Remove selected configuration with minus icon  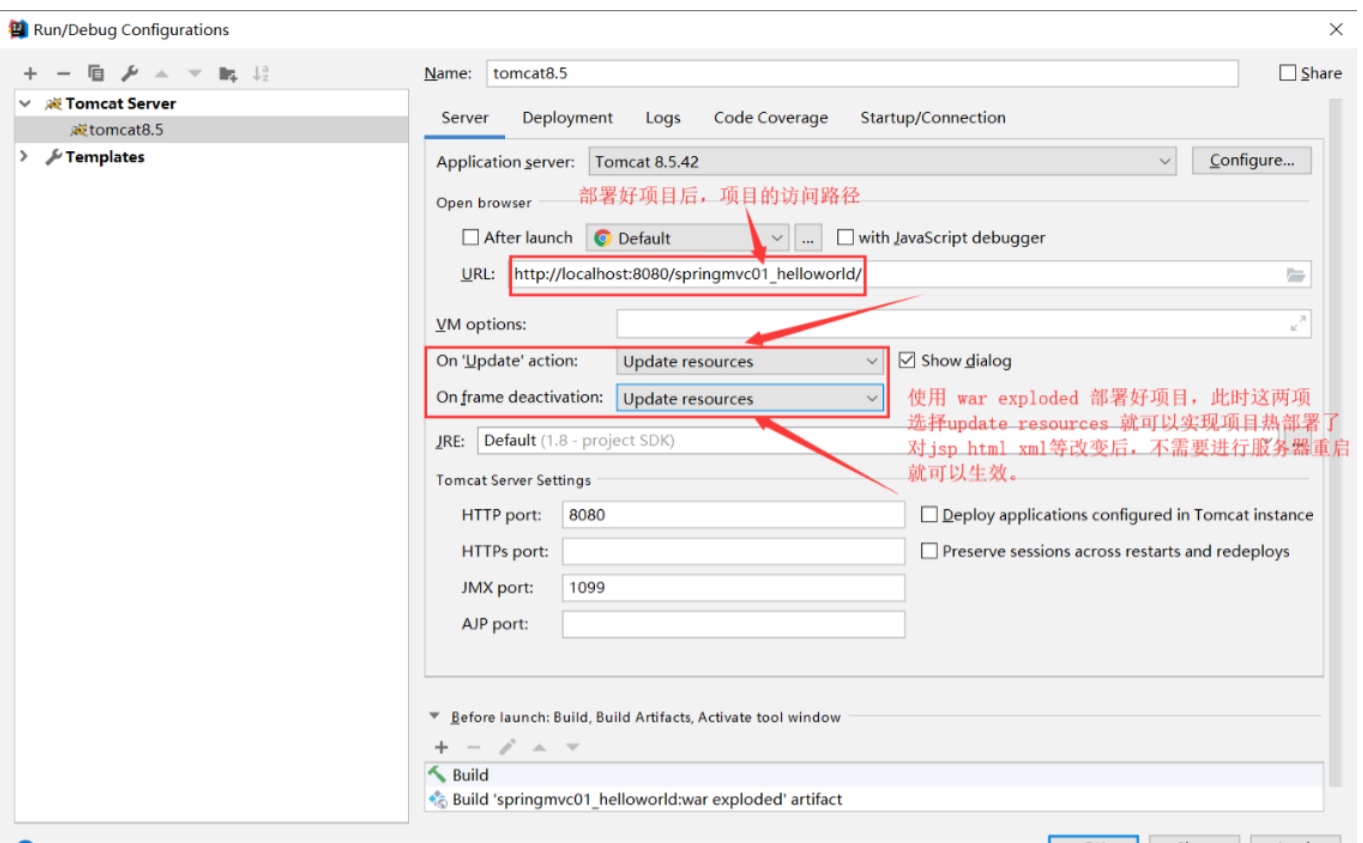click(x=63, y=73)
